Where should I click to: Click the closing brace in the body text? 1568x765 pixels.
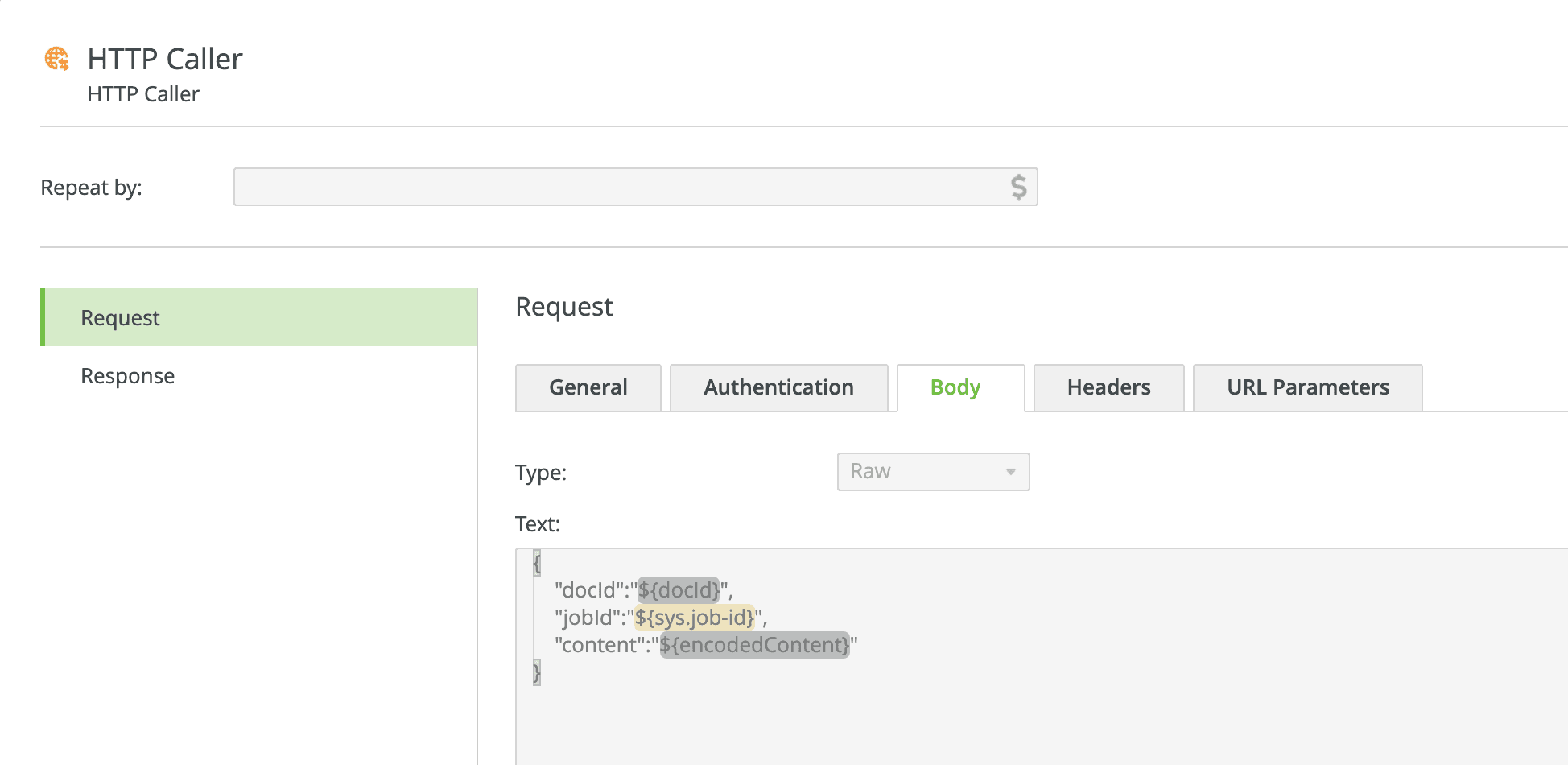pyautogui.click(x=535, y=671)
